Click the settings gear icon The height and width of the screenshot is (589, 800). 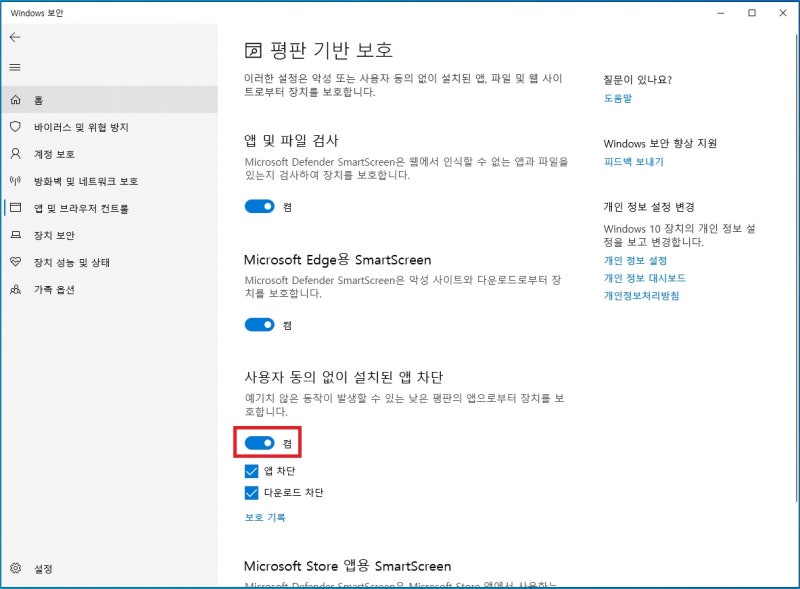(x=16, y=568)
